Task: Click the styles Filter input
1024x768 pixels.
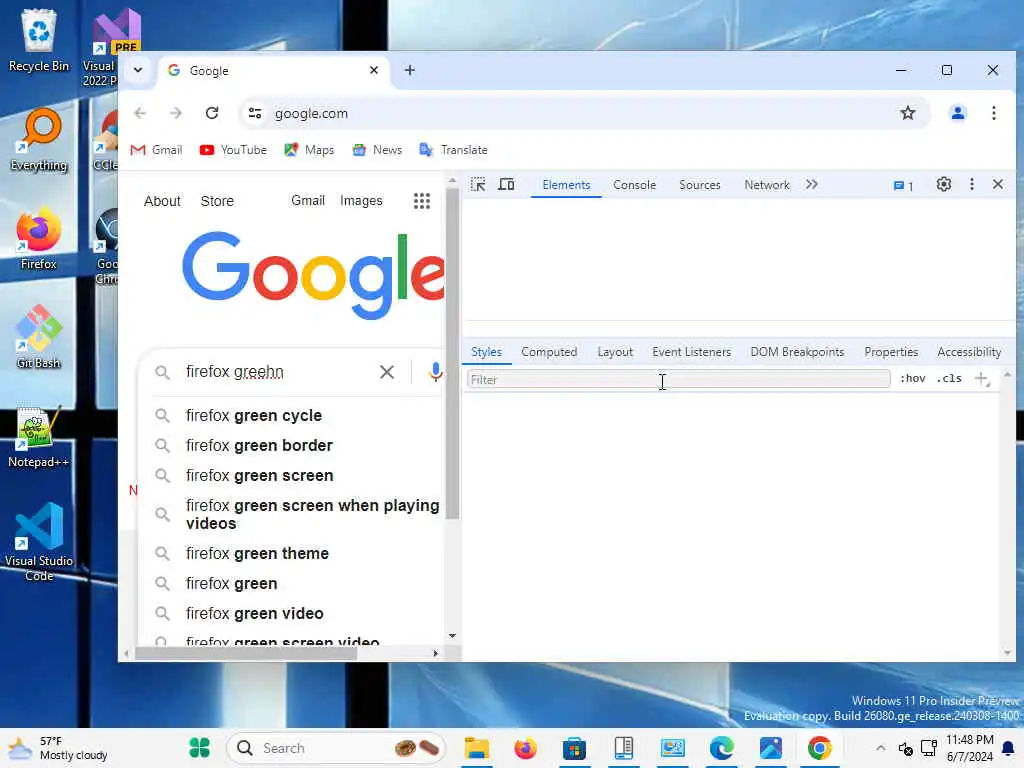Action: tap(679, 379)
